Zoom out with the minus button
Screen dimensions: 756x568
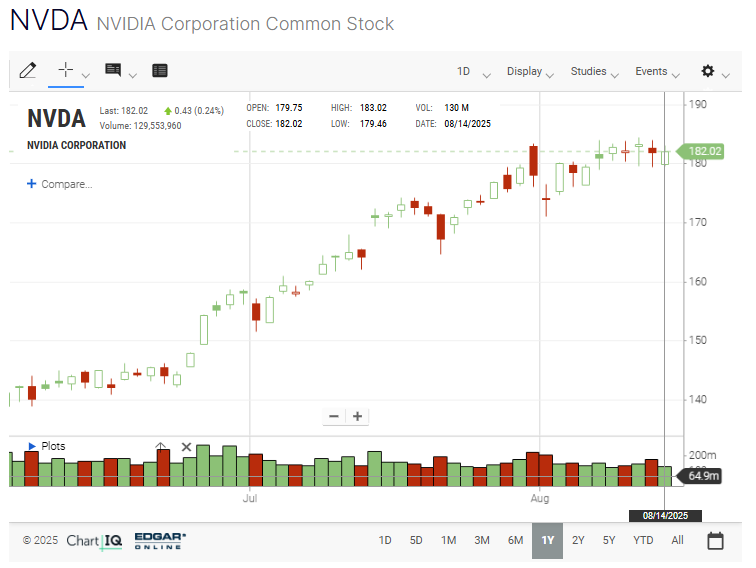tap(333, 416)
